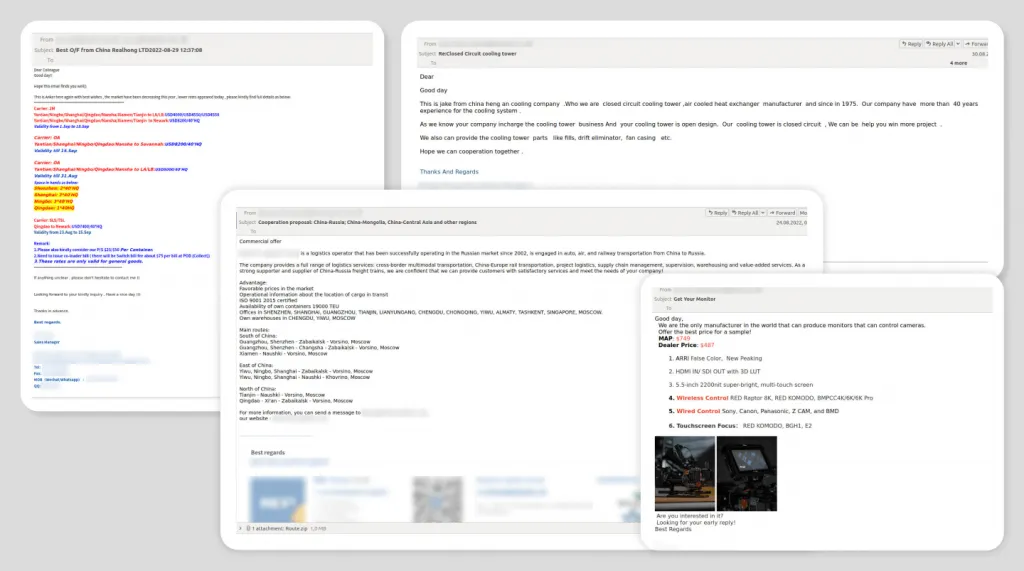Click Forward in the cooling tower email
The height and width of the screenshot is (571, 1024).
(976, 44)
